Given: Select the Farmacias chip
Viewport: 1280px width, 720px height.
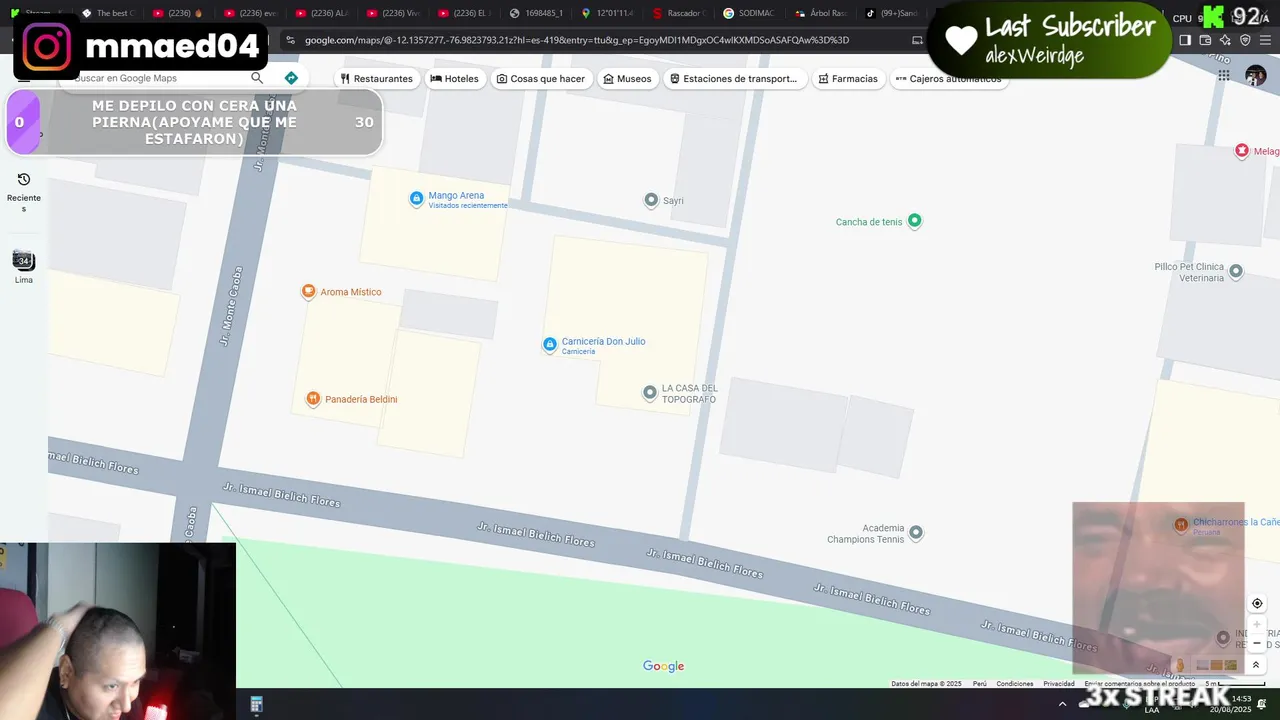Looking at the screenshot, I should point(848,79).
